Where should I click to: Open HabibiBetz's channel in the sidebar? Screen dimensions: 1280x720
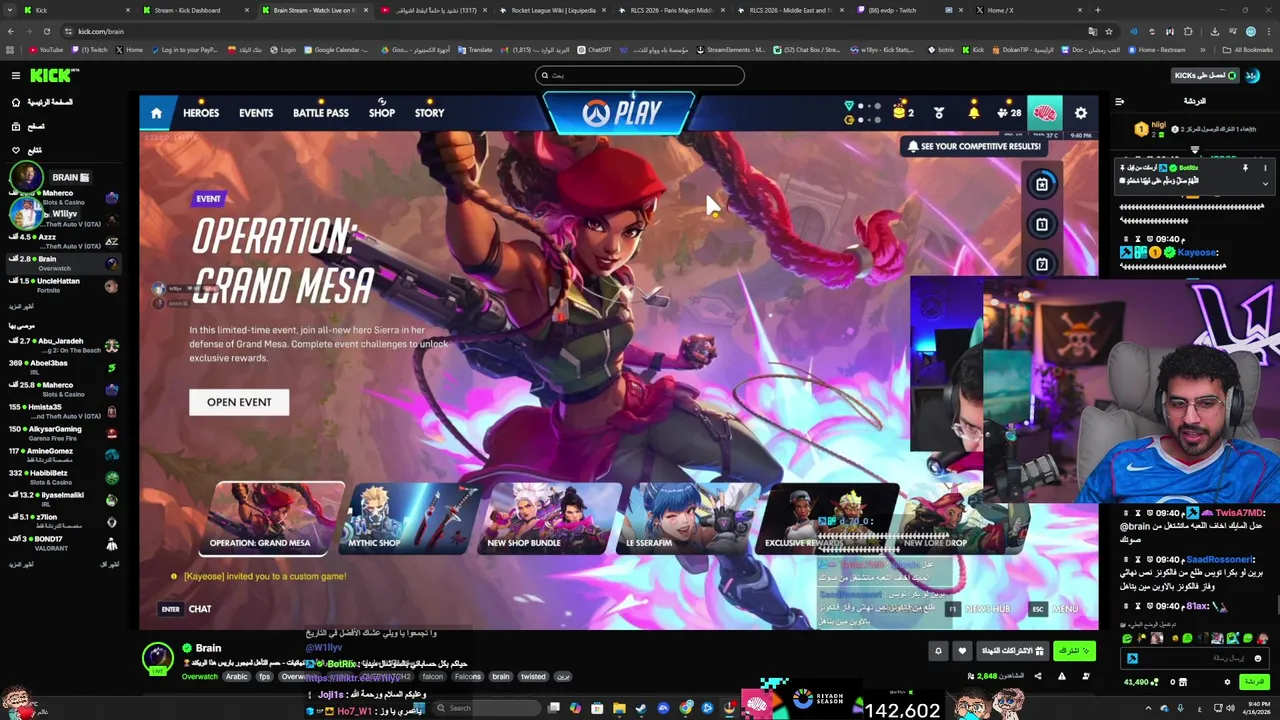point(63,477)
